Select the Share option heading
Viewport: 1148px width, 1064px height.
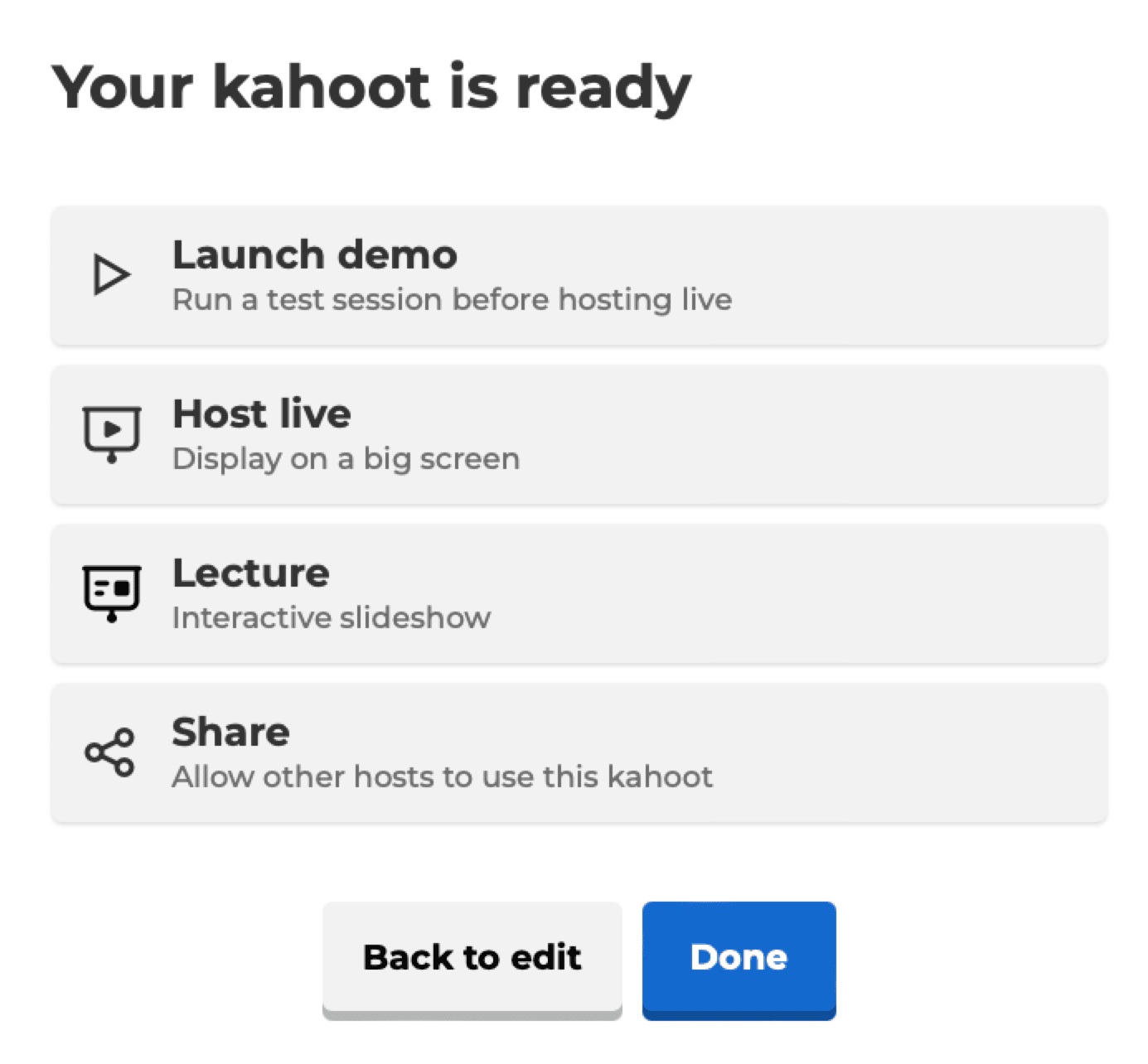[x=230, y=732]
